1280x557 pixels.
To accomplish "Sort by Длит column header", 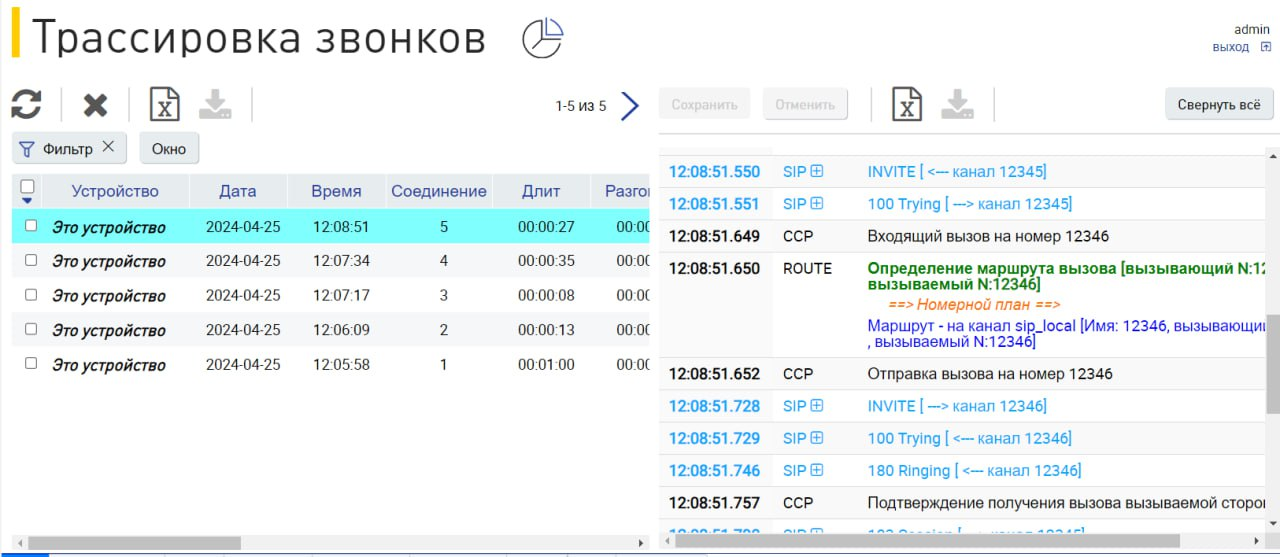I will pyautogui.click(x=541, y=191).
